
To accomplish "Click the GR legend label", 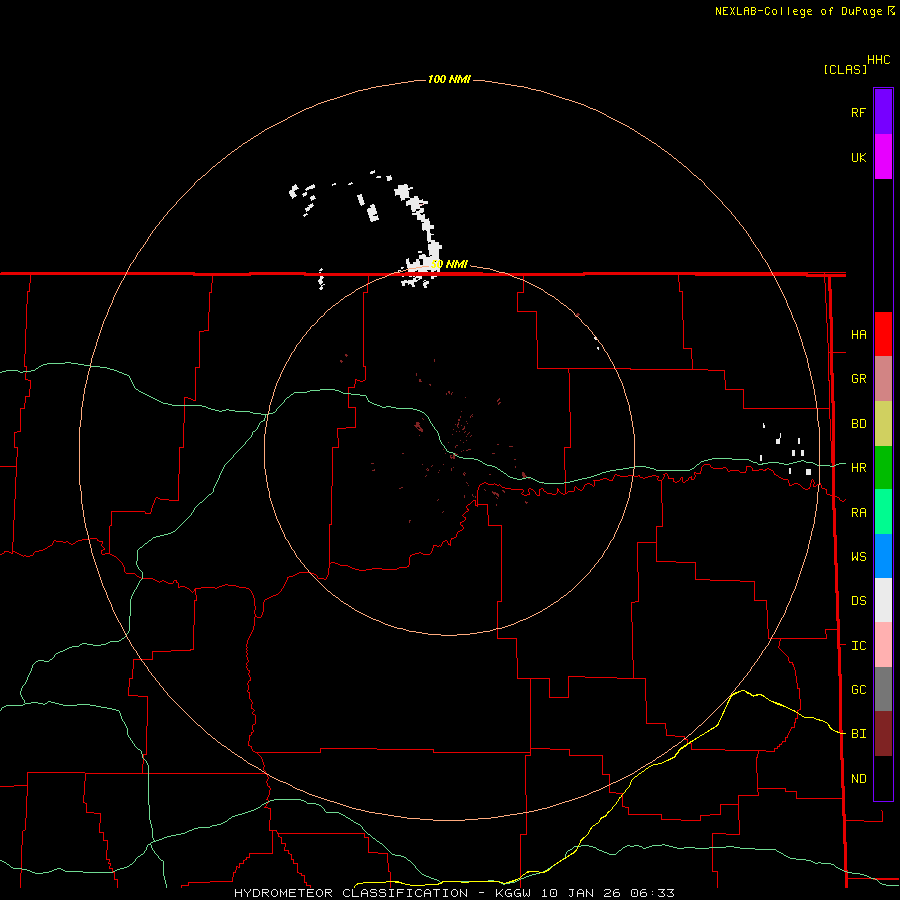I will click(x=858, y=379).
